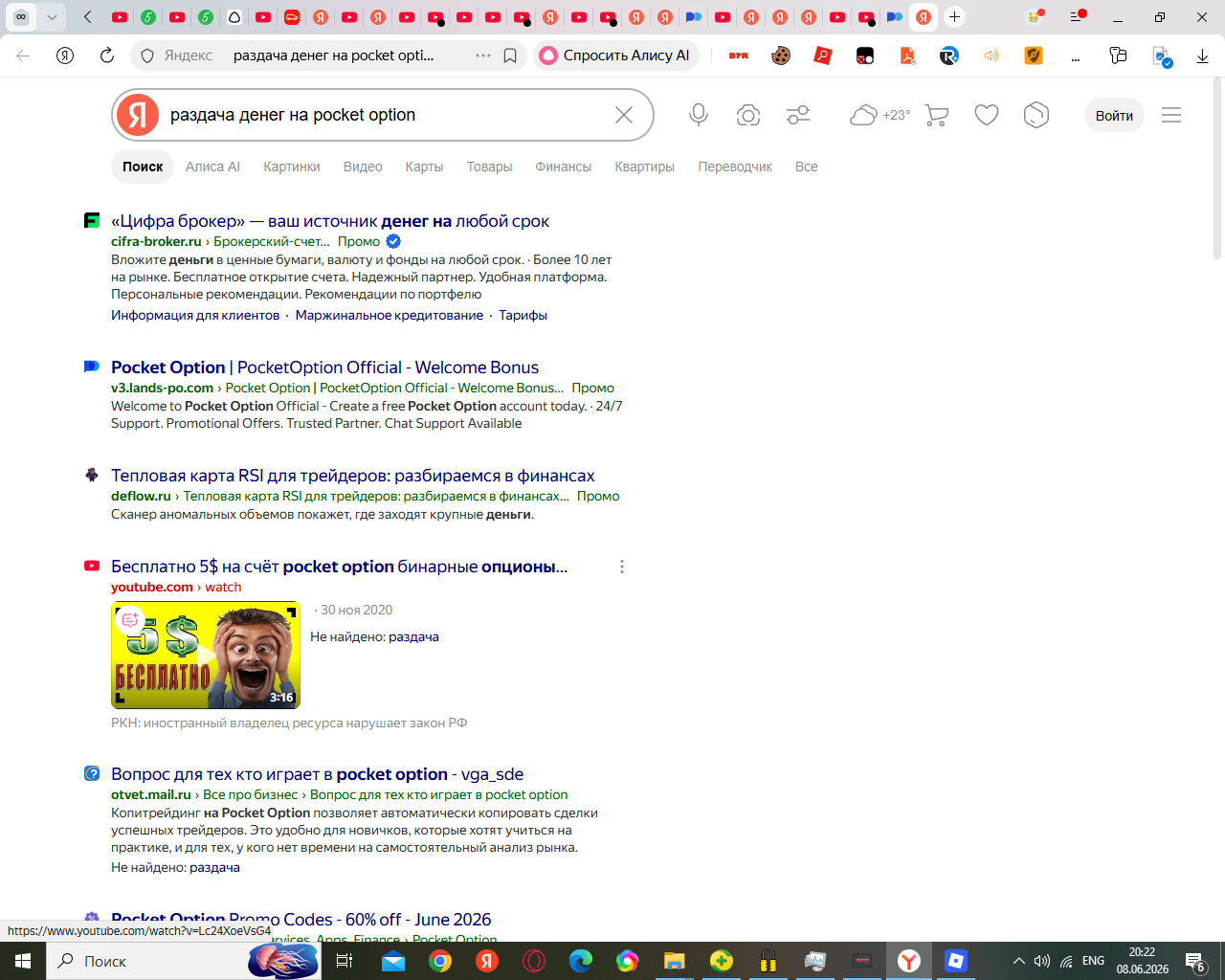Viewport: 1225px width, 980px height.
Task: Switch to the Переводчик tab
Action: 735,167
